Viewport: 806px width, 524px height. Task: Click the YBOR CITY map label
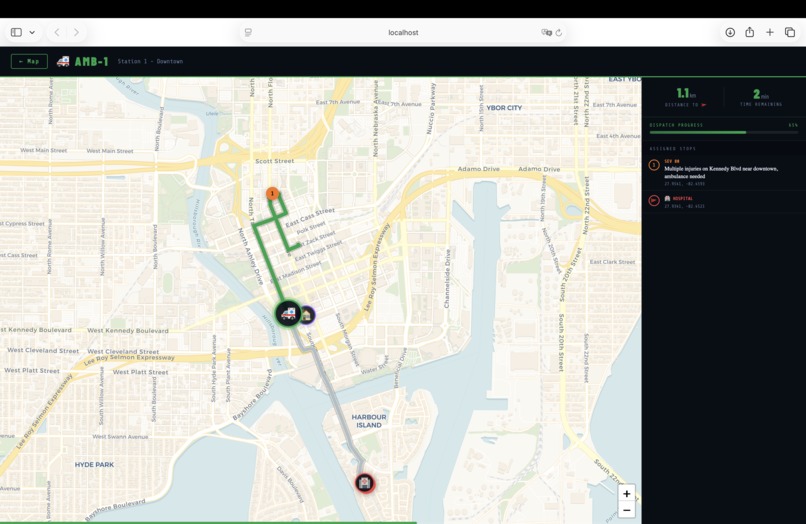504,108
